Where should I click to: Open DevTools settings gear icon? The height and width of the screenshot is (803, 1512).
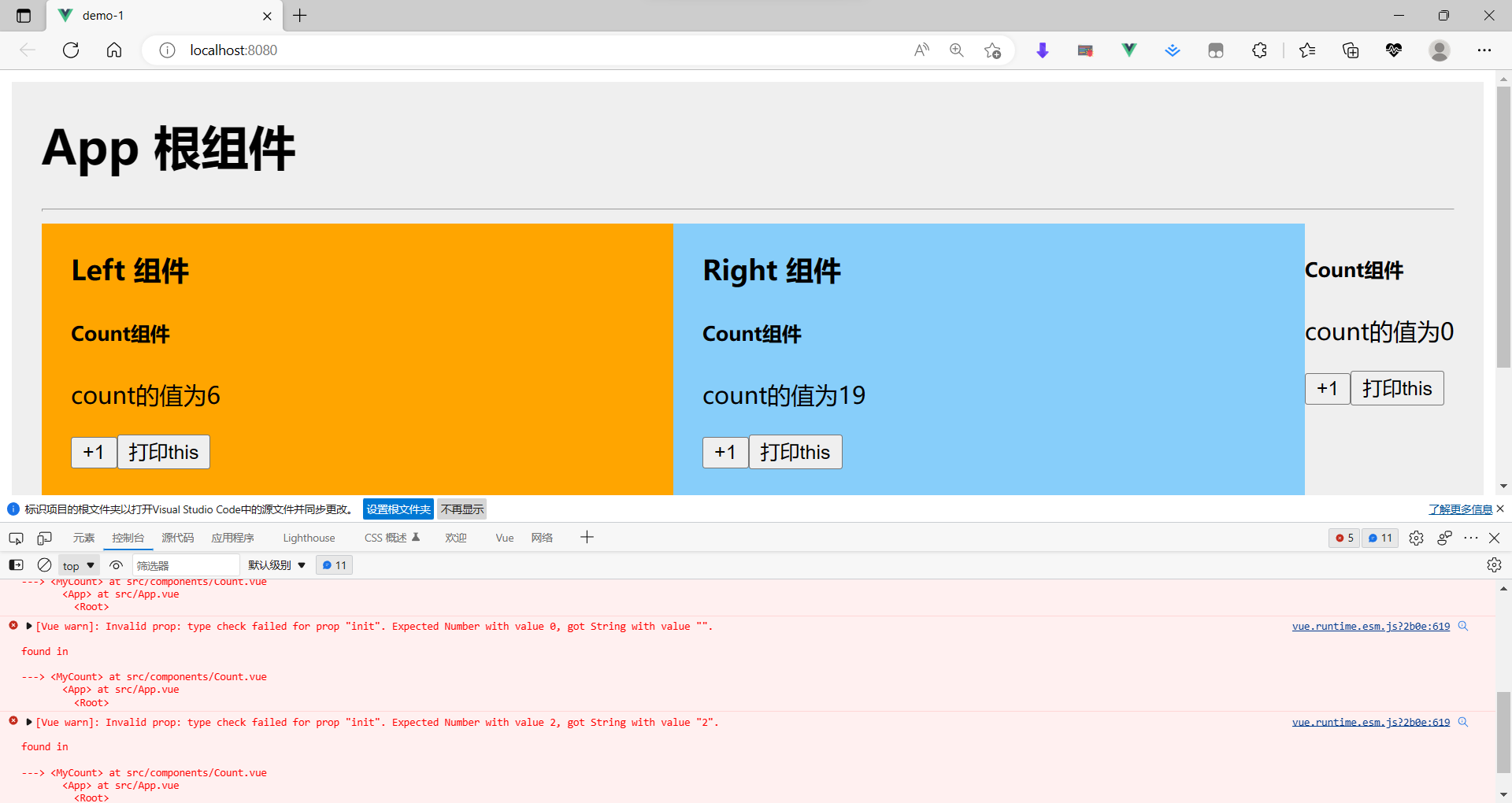tap(1416, 538)
